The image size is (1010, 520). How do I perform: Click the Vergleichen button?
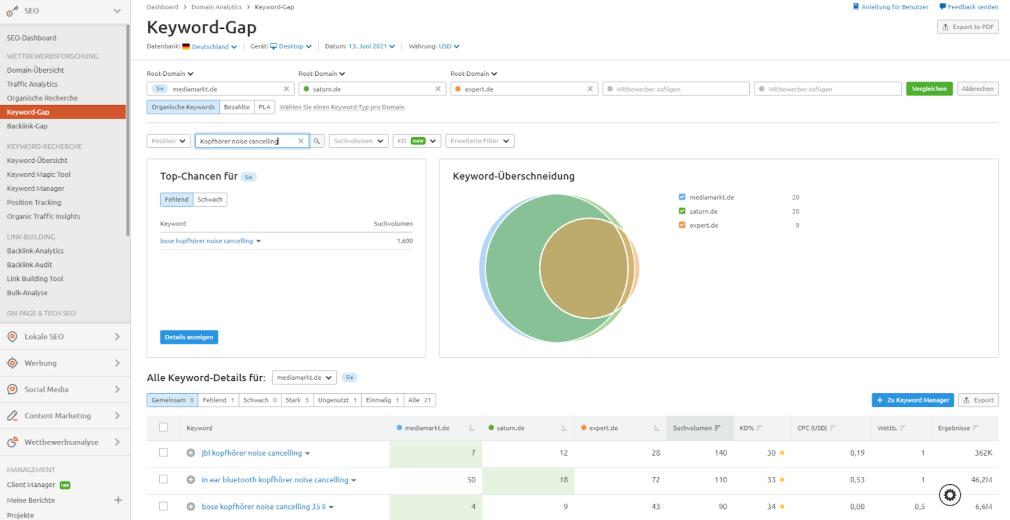(929, 89)
